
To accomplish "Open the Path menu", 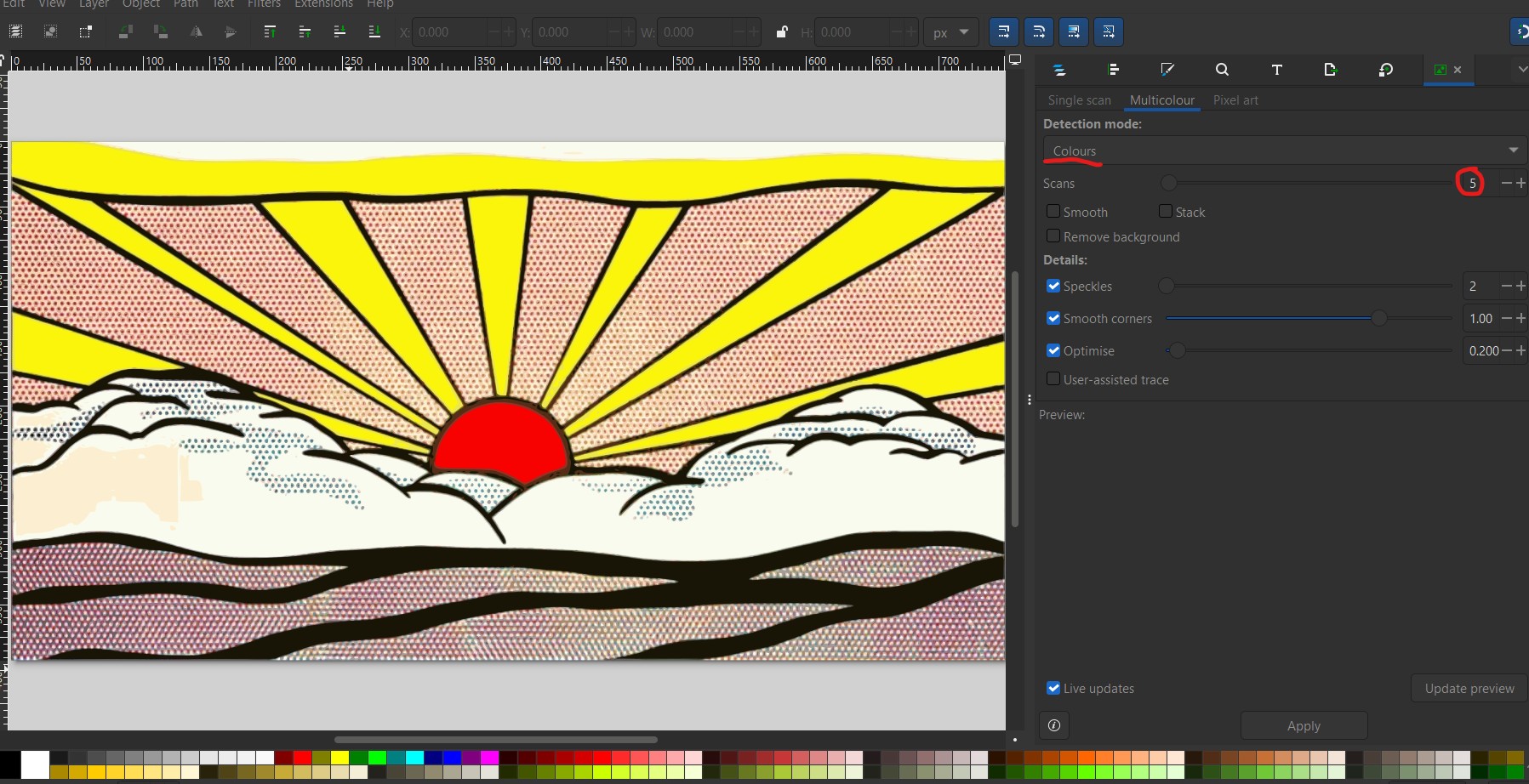I will [185, 4].
